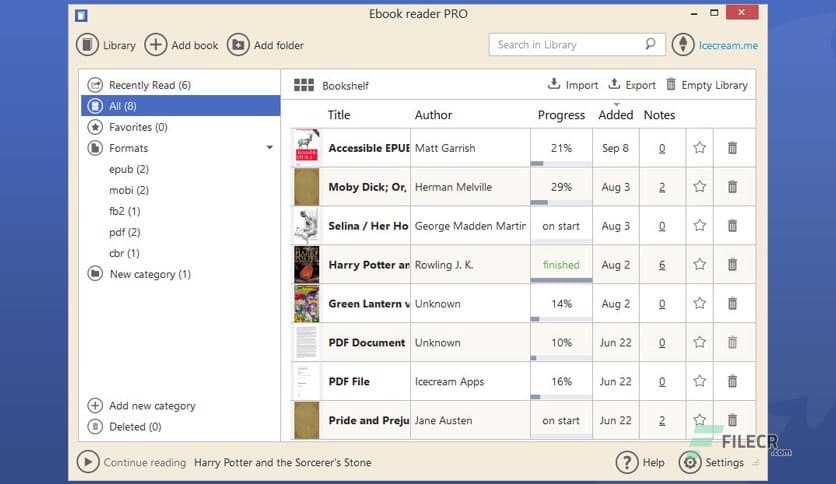The image size is (836, 484).
Task: Click the Import icon
Action: coord(554,84)
